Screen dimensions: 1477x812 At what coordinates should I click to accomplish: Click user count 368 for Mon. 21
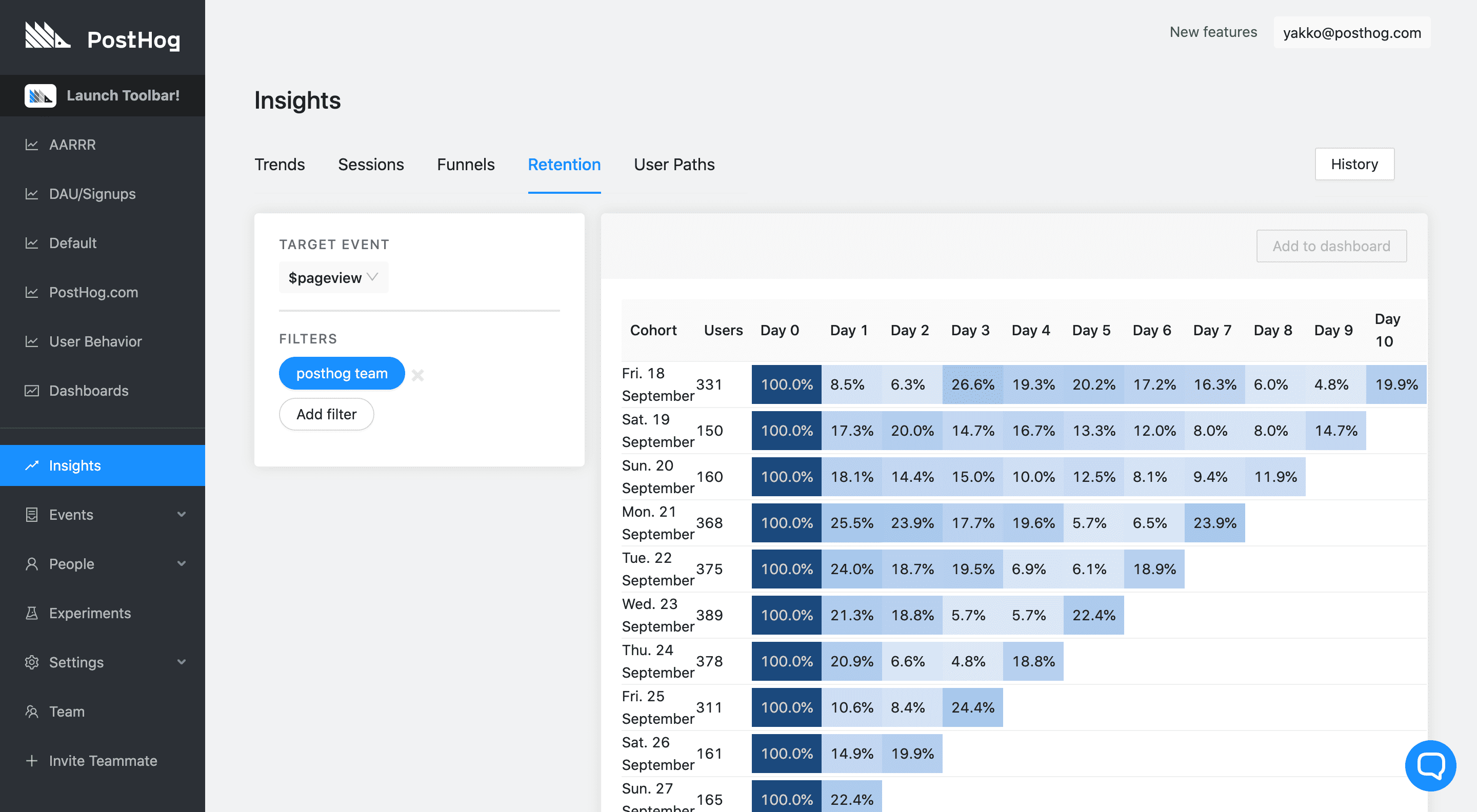(709, 522)
